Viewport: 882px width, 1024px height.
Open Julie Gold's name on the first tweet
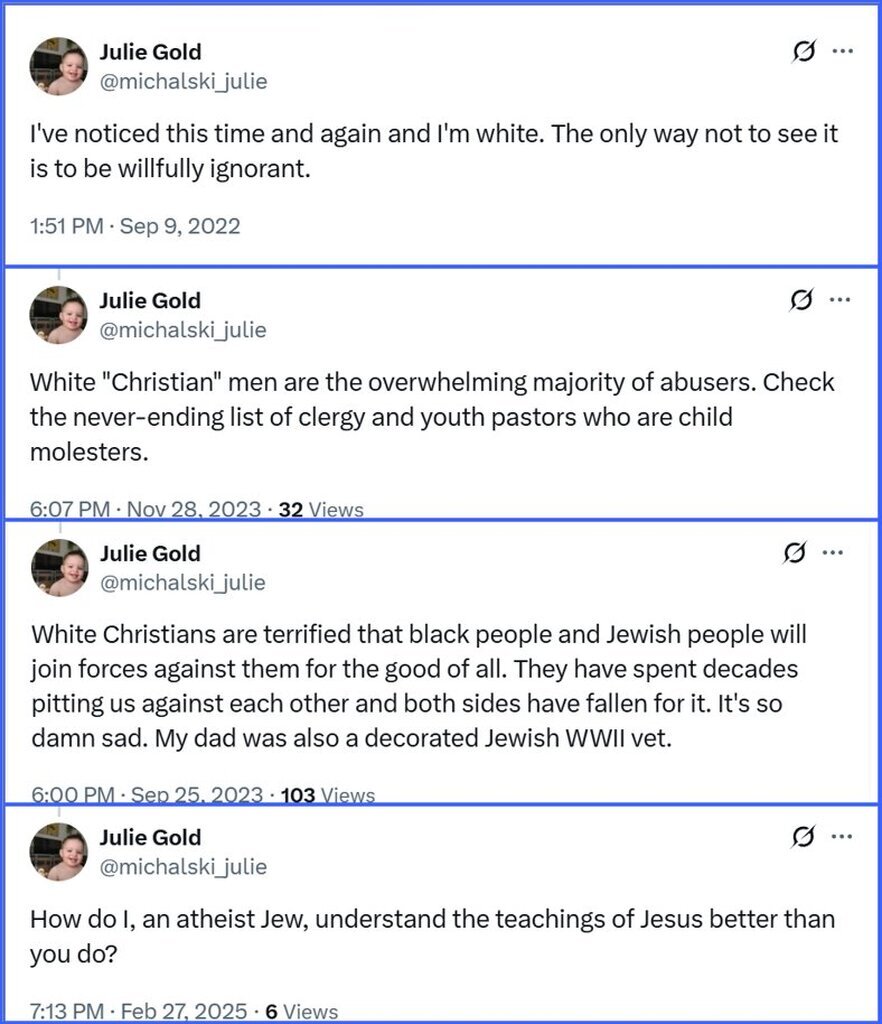150,52
